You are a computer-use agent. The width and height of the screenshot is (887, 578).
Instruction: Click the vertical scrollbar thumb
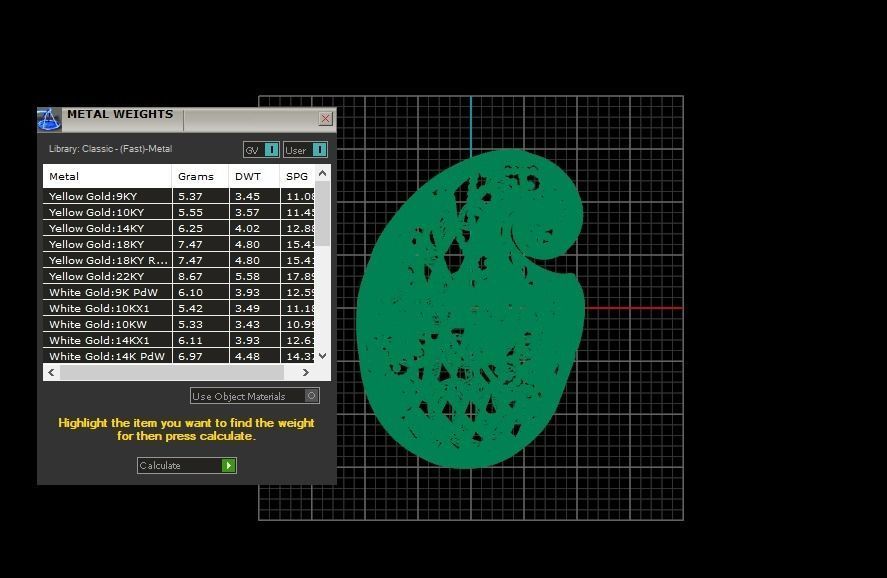[x=322, y=213]
